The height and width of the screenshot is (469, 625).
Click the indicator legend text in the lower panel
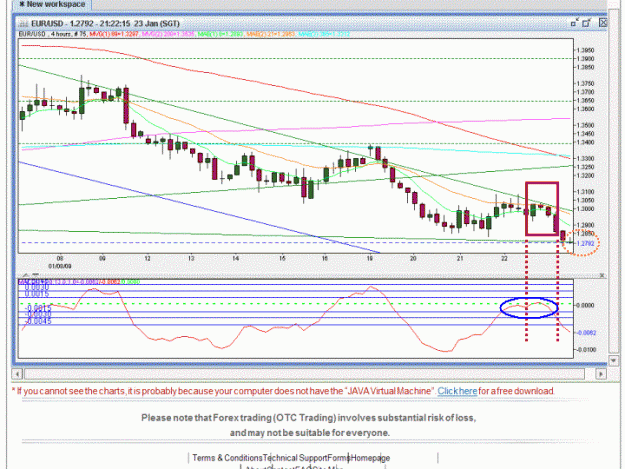[x=79, y=282]
